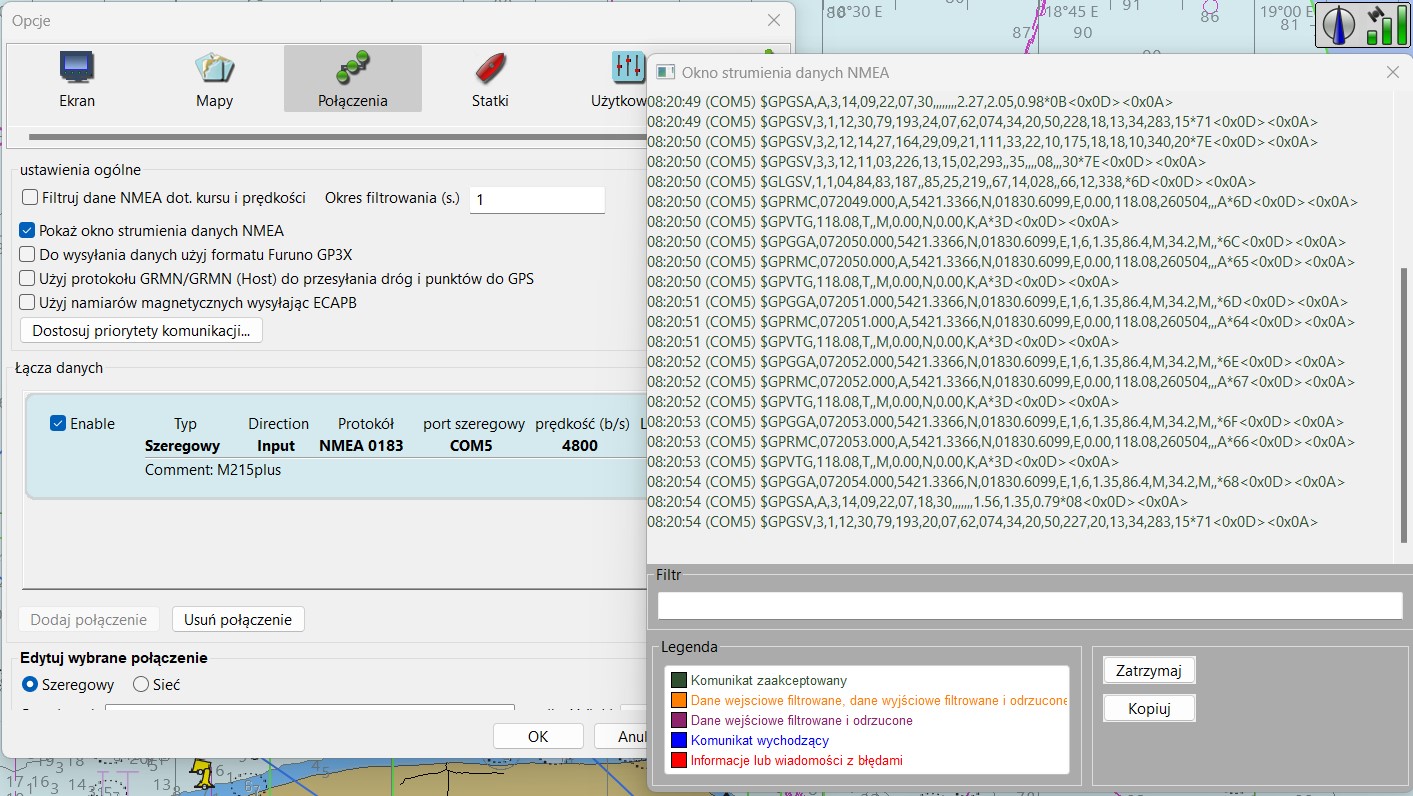Click the NMEA 0183 protocol value
Viewport: 1413px width, 796px height.
(362, 446)
